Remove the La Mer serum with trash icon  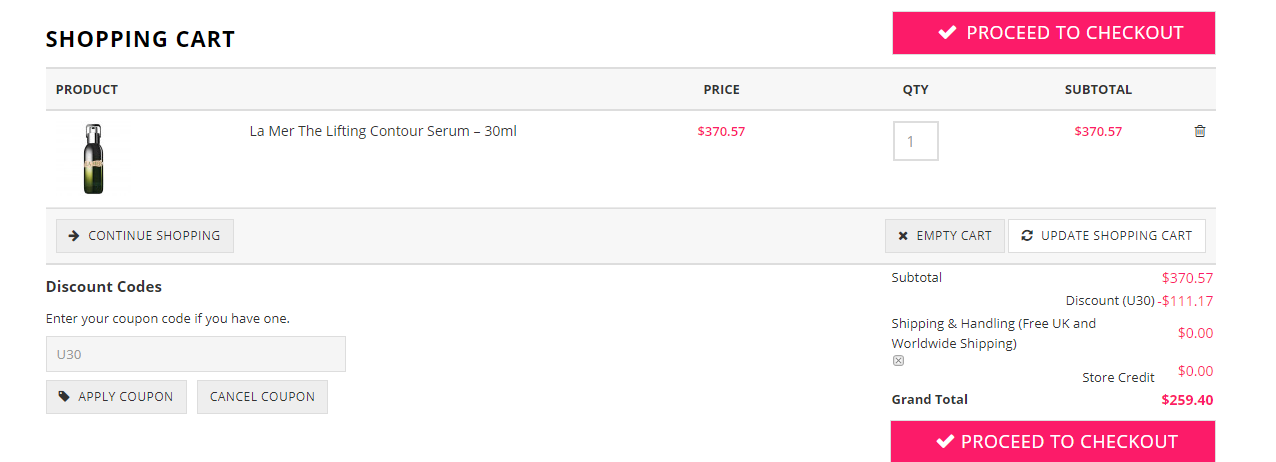click(x=1200, y=131)
